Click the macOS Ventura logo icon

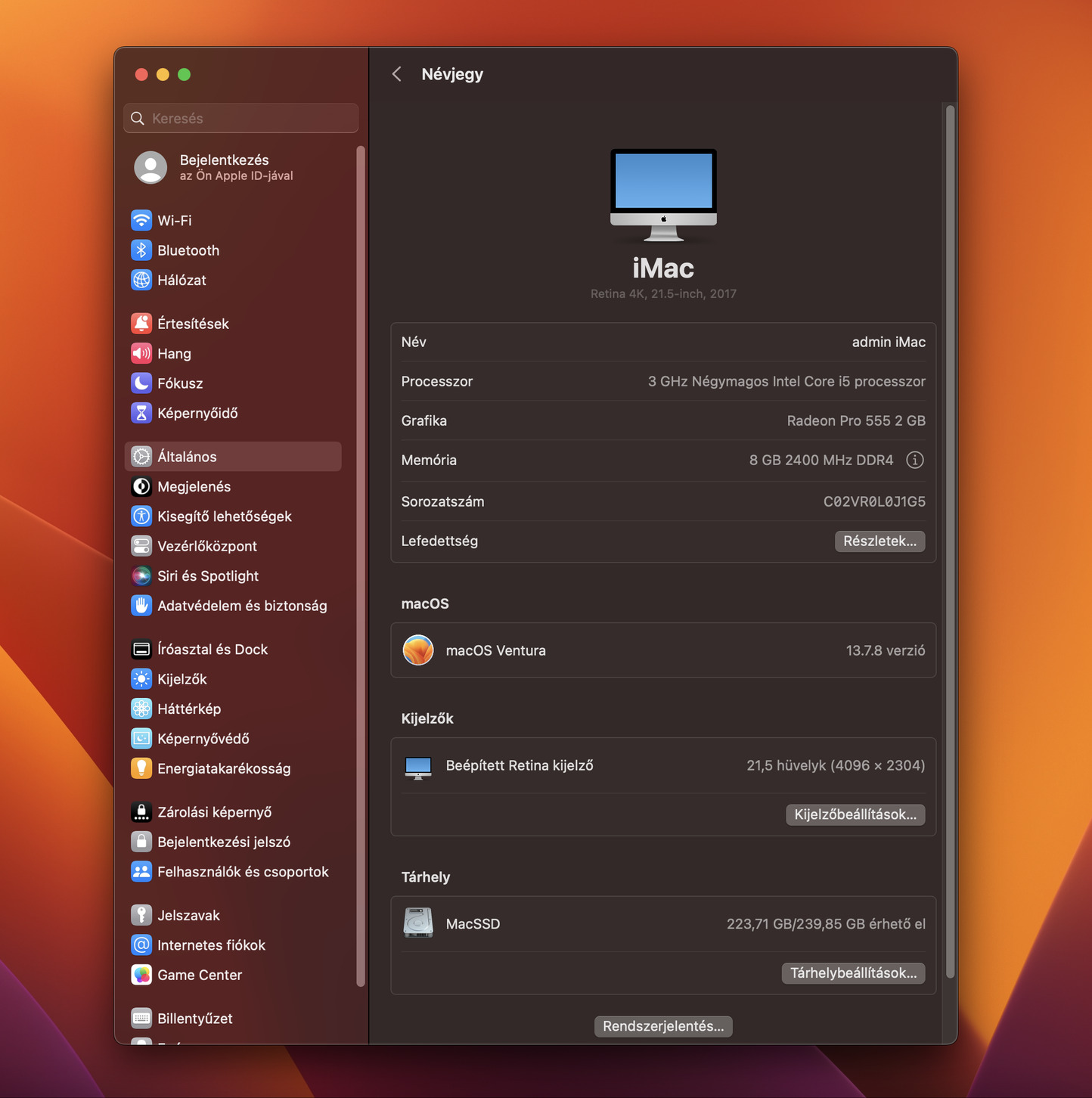418,650
